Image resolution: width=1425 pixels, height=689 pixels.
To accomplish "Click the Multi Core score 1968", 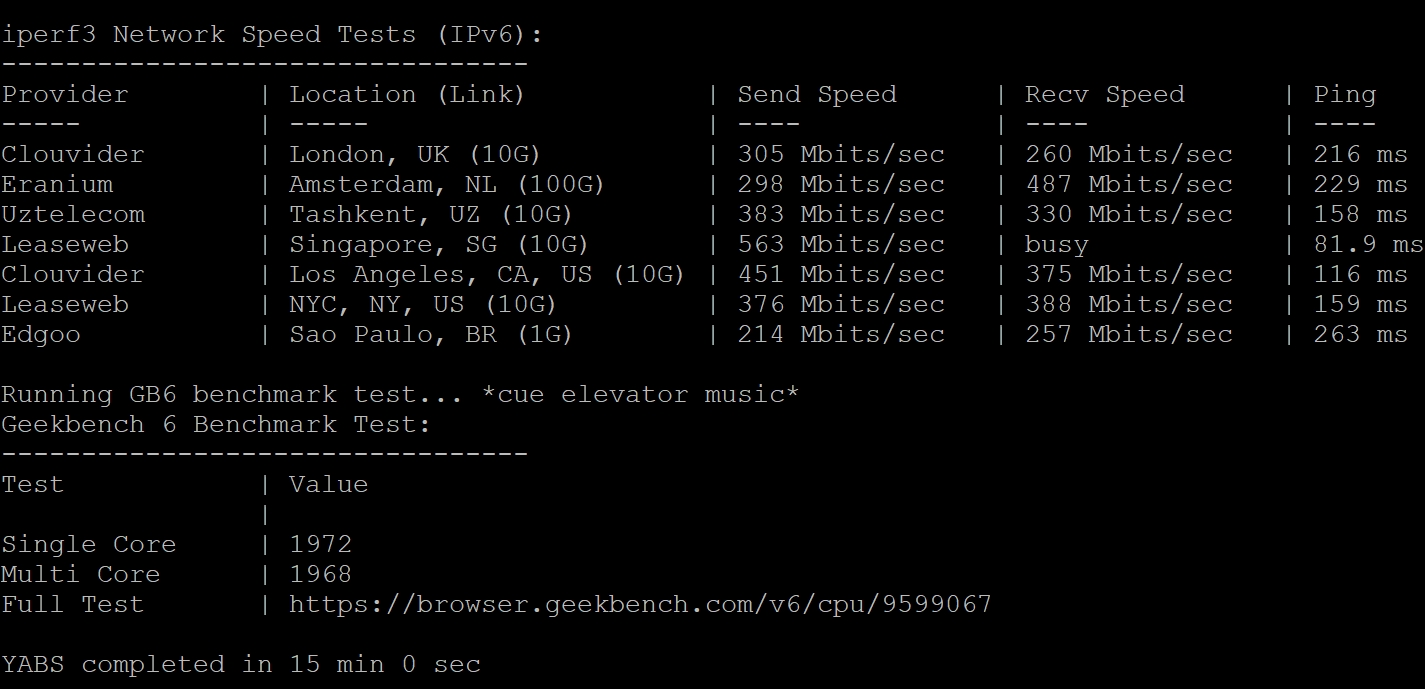I will [x=321, y=574].
